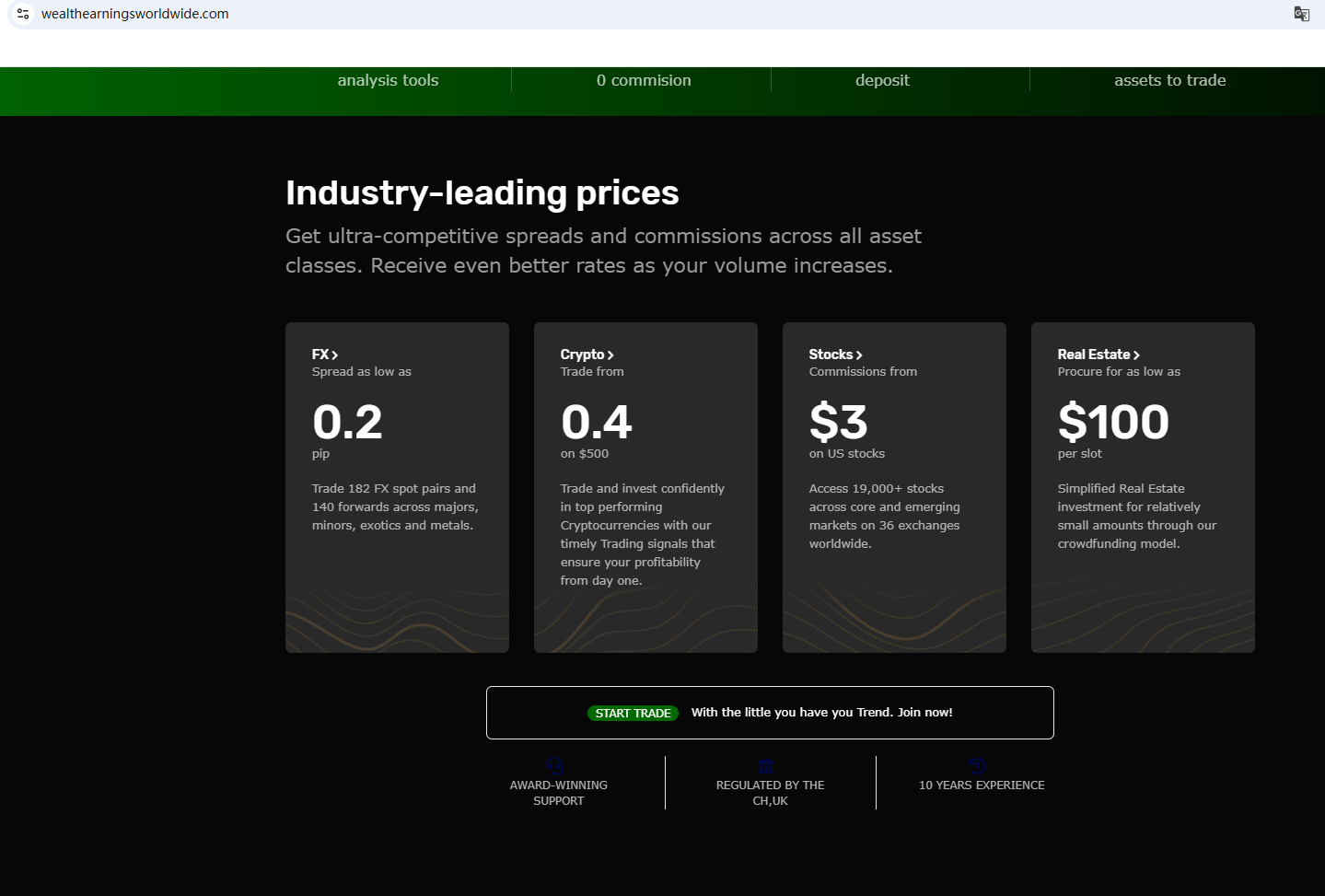Open the Crypto pricing link
The image size is (1325, 896).
click(582, 355)
